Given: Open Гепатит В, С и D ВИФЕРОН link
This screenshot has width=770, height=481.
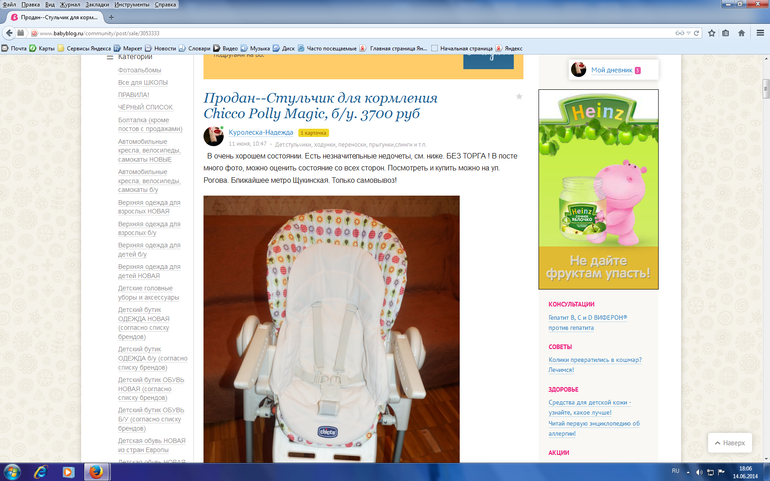Looking at the screenshot, I should point(588,322).
